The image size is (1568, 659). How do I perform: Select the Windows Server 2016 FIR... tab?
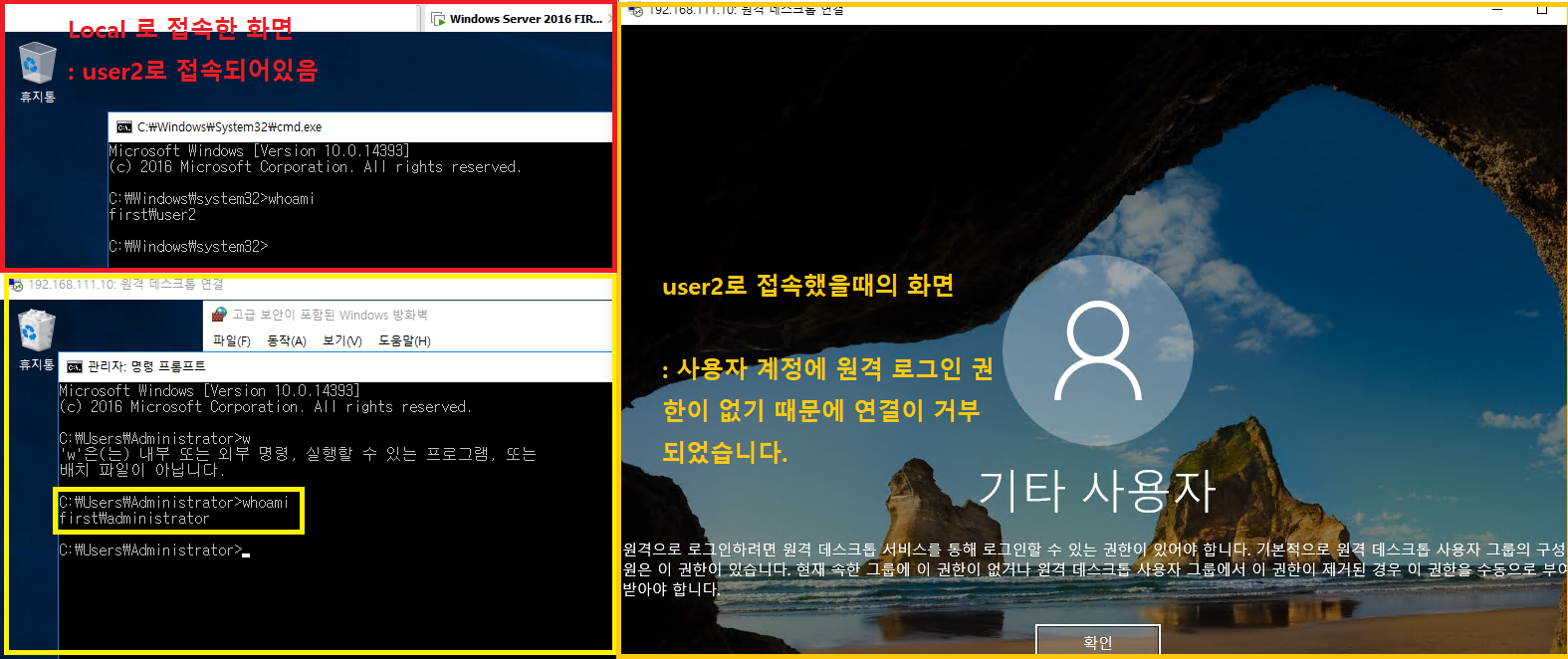(519, 18)
